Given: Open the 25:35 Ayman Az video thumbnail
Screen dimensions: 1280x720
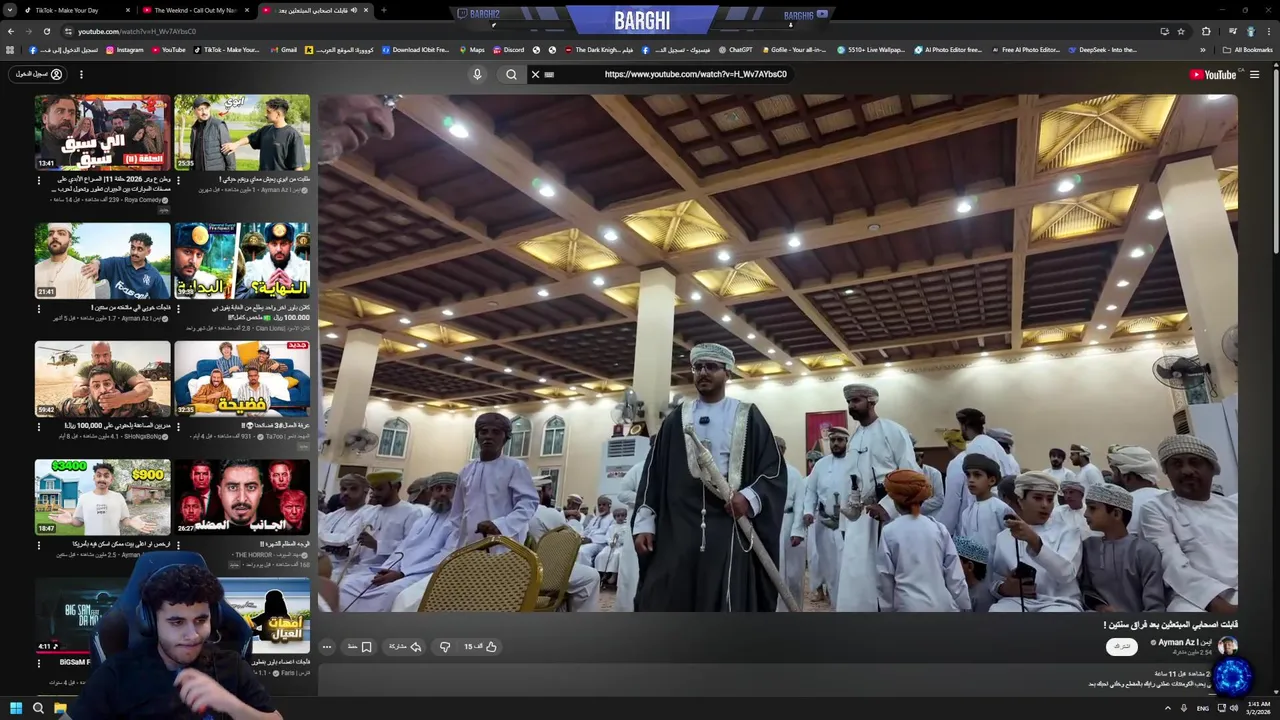Looking at the screenshot, I should pyautogui.click(x=242, y=133).
